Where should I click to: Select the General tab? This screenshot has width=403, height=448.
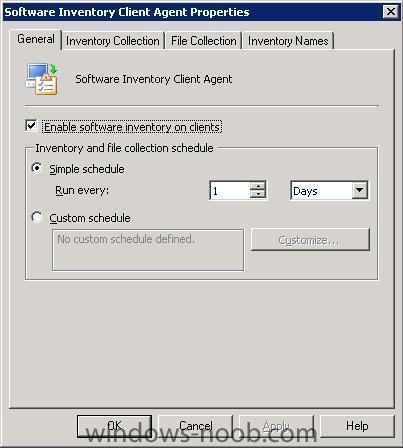36,39
